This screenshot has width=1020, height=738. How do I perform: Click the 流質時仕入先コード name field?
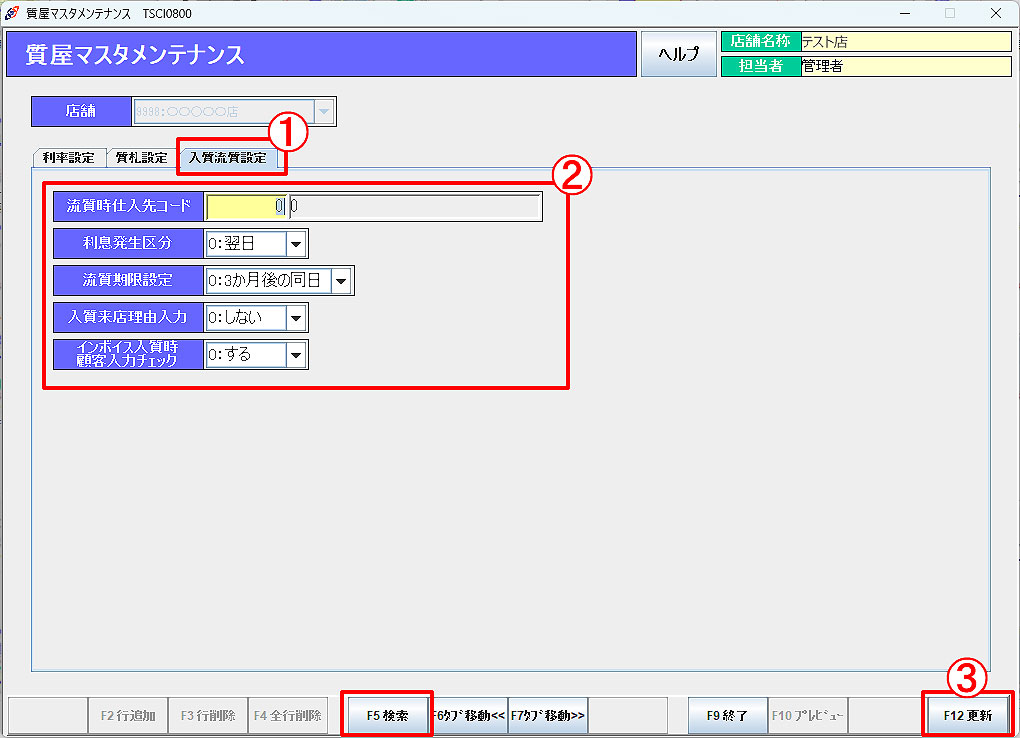415,207
